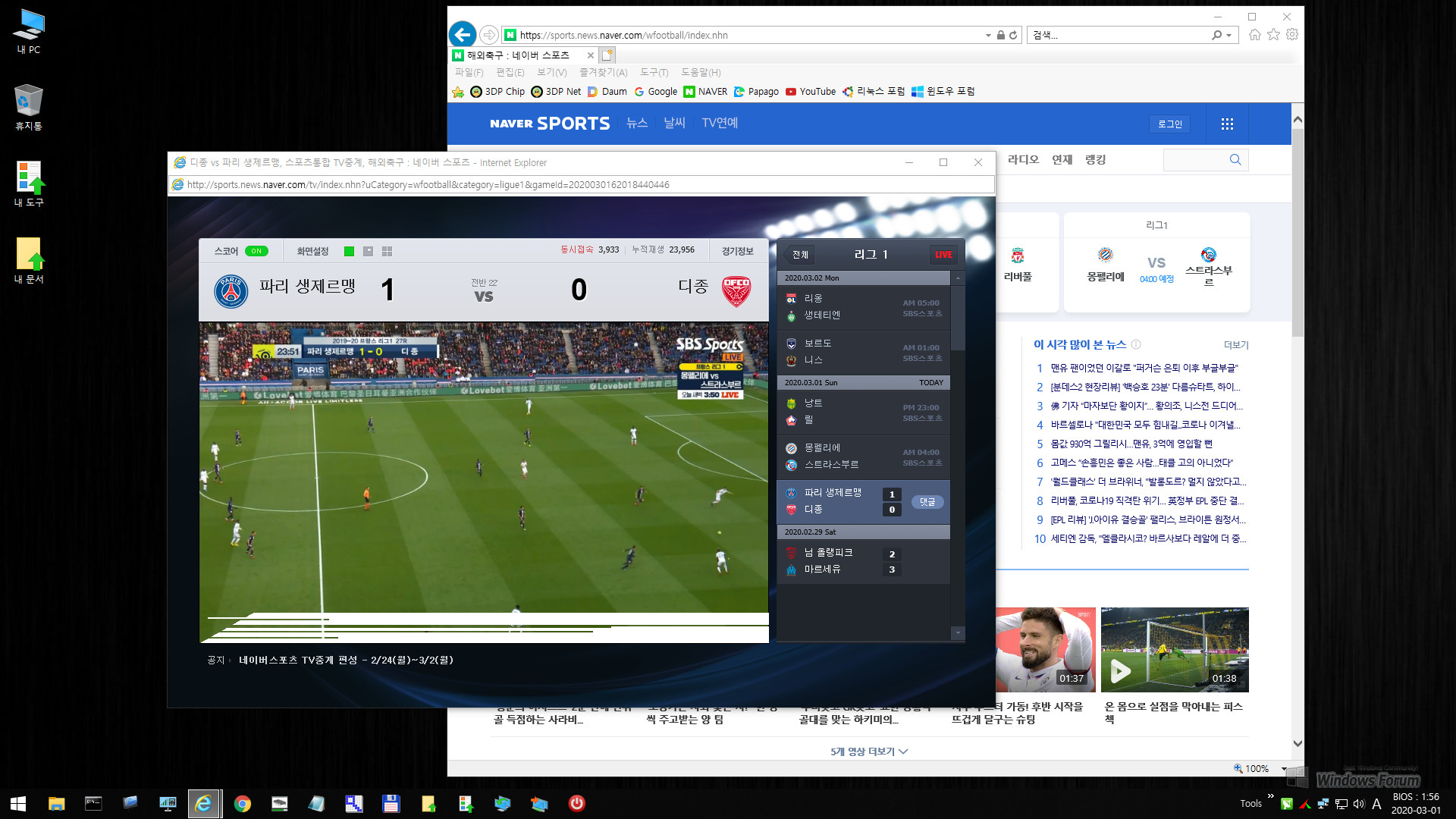Click the network tray icon
Screen dimensions: 1456x819
click(1341, 804)
